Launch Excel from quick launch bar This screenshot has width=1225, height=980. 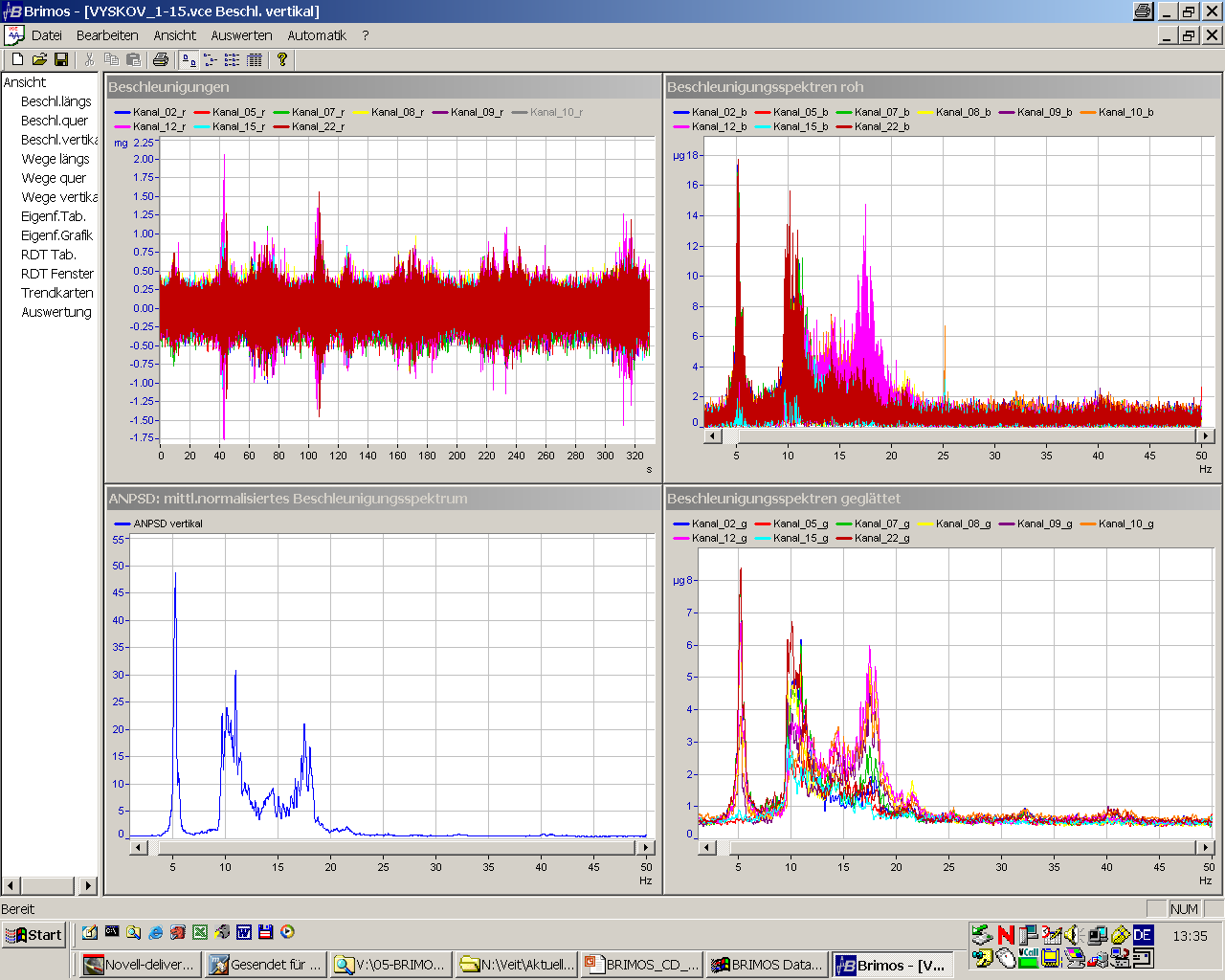pos(200,931)
